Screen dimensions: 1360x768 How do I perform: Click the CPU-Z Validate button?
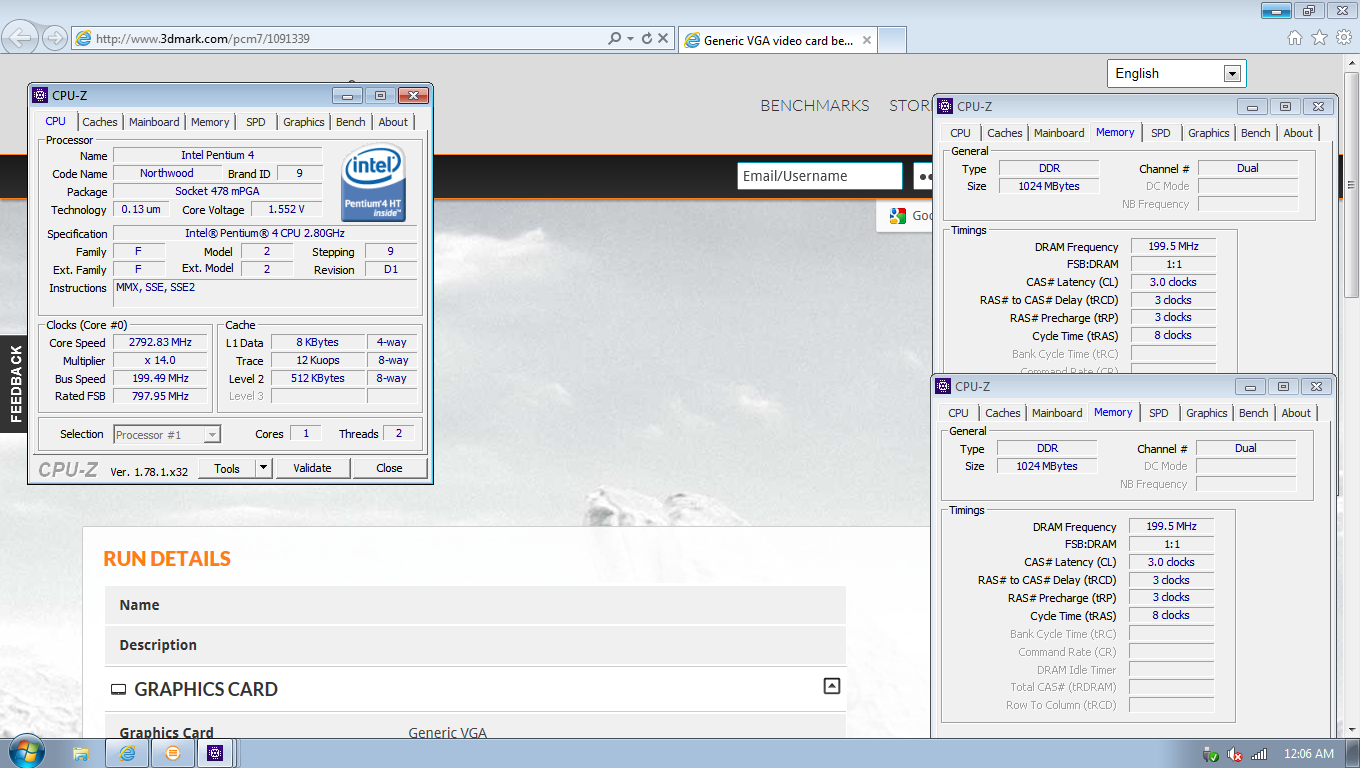(x=312, y=468)
